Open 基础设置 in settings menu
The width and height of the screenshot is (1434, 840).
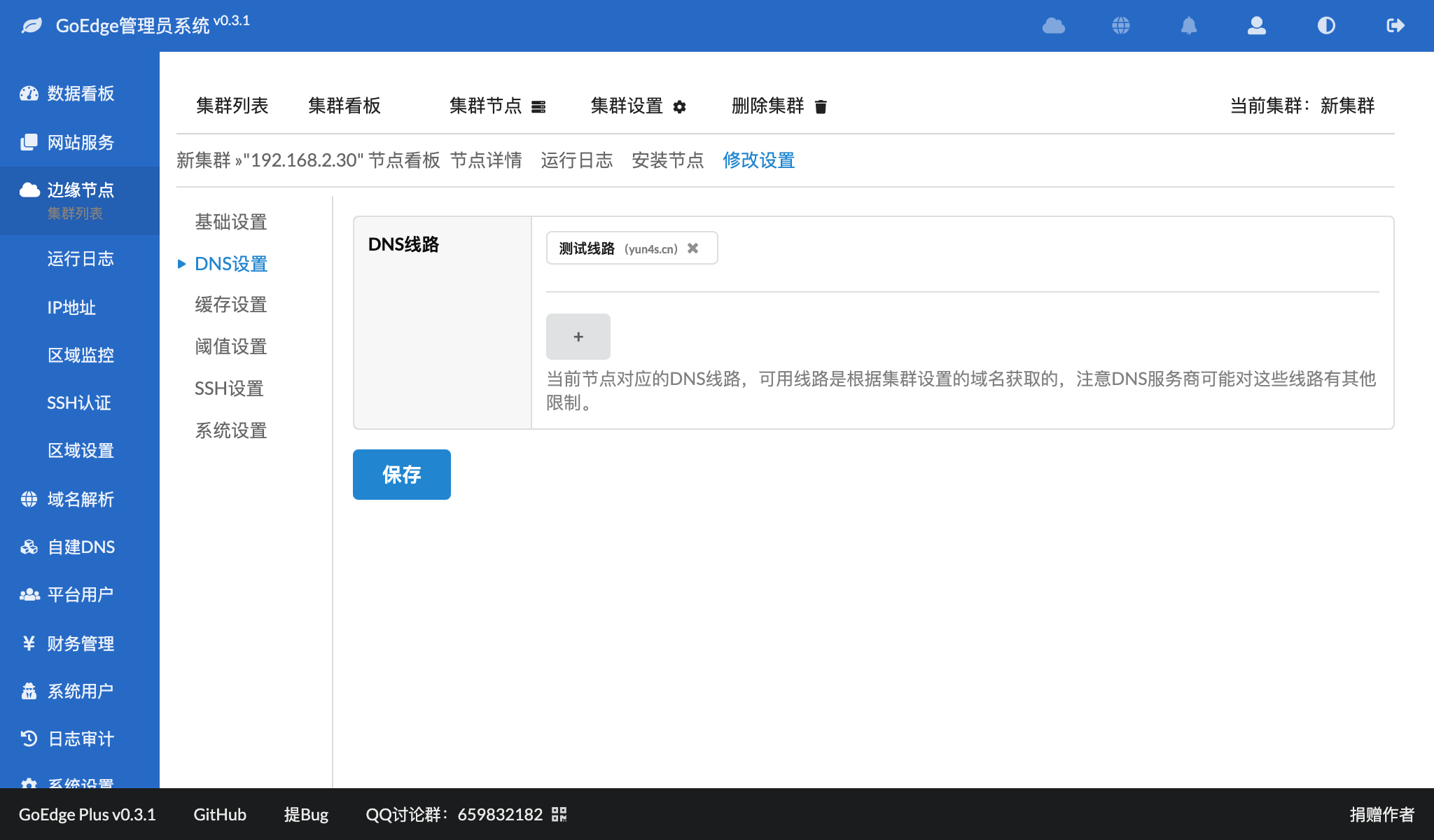[231, 222]
